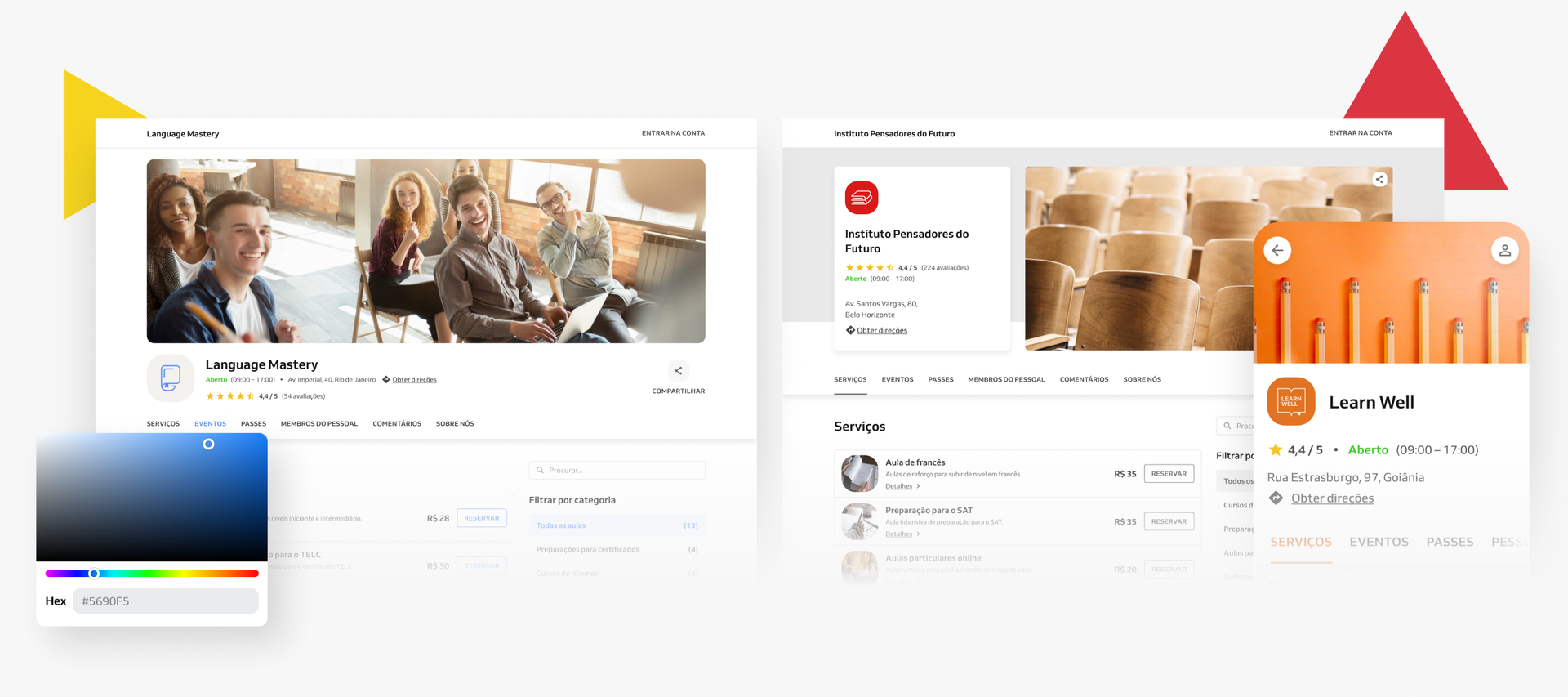This screenshot has width=1568, height=697.
Task: Expand Detalhes for Aula de francês
Action: point(902,487)
